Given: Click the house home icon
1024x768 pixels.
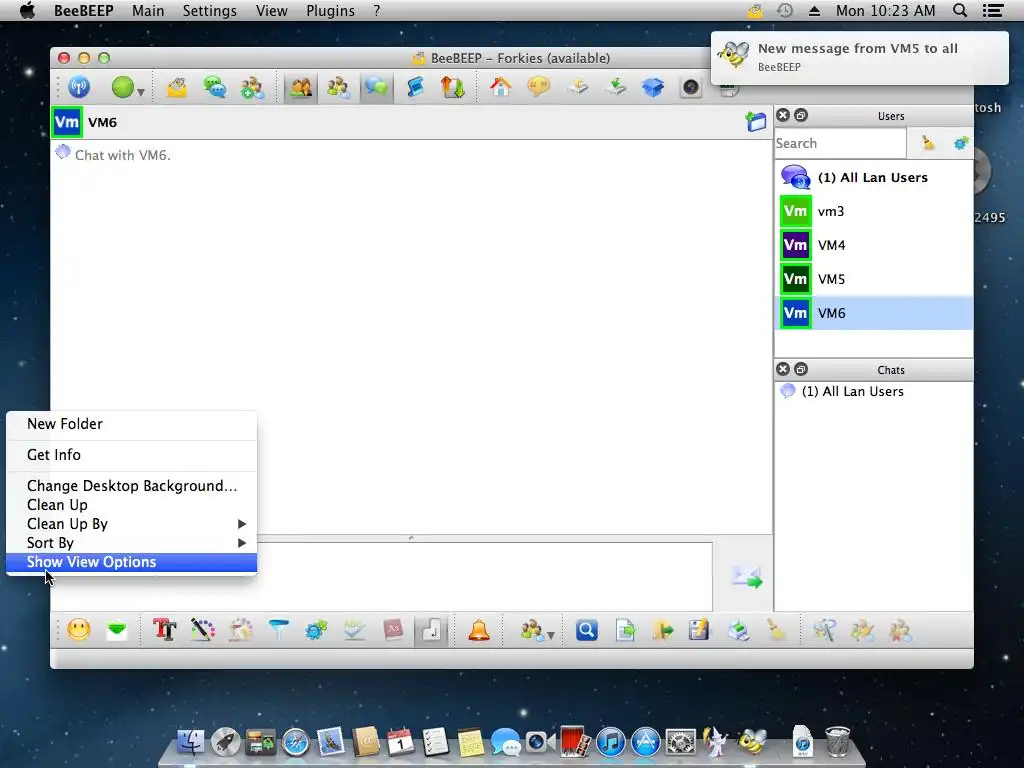Looking at the screenshot, I should [500, 87].
